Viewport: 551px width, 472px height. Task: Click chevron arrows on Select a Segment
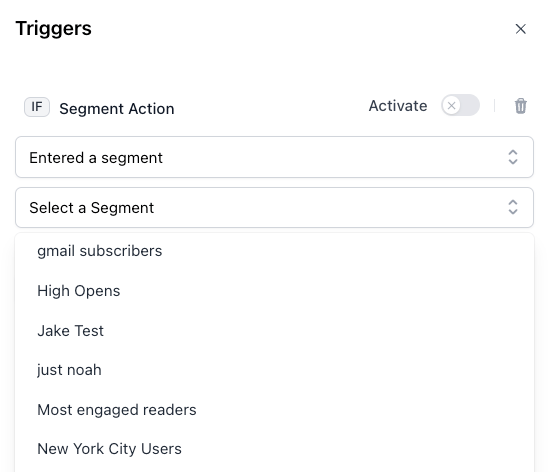pos(513,207)
